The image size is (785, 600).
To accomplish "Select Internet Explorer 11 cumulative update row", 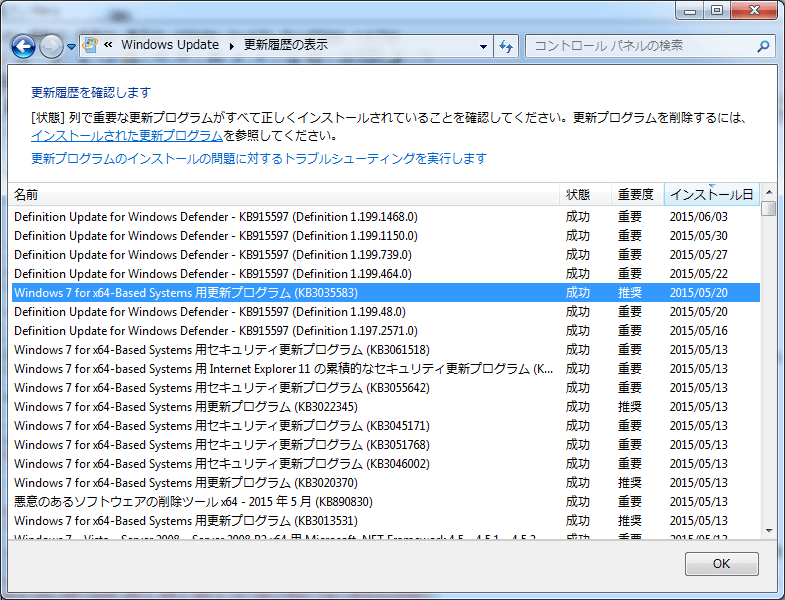I will point(386,369).
